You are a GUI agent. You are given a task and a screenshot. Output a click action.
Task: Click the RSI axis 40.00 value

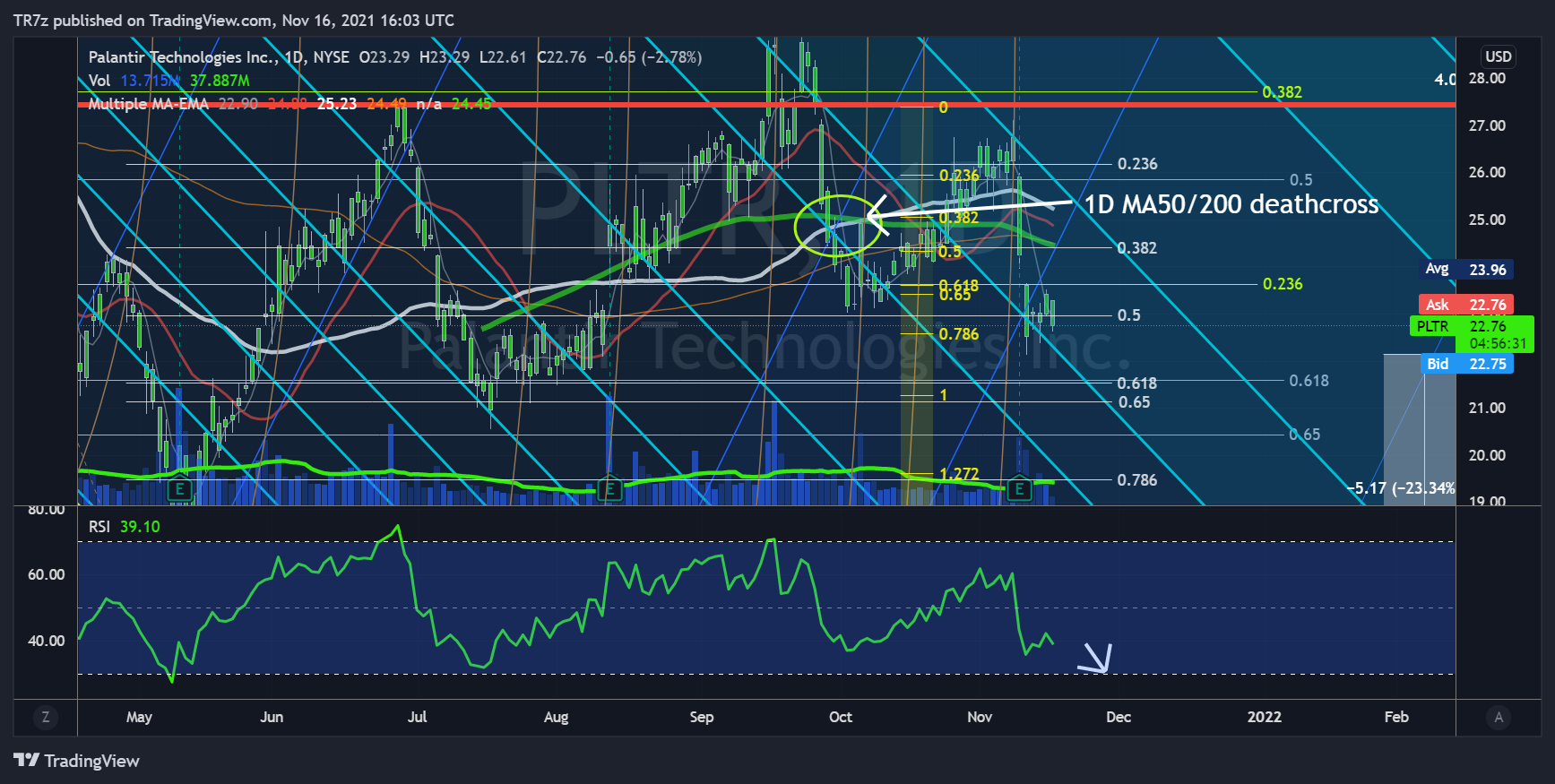coord(46,641)
